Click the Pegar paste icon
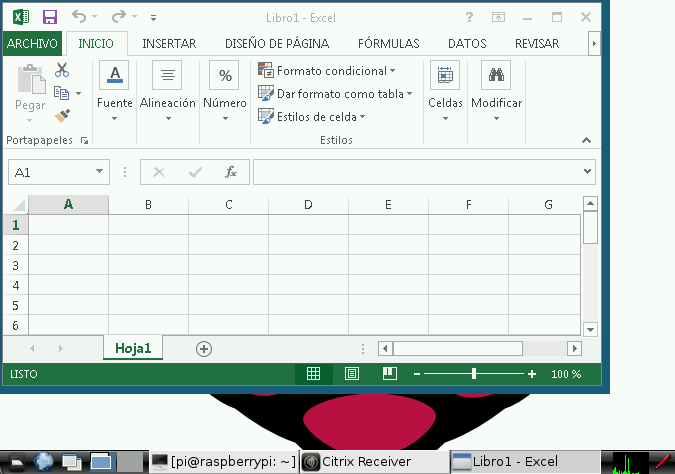Viewport: 675px width, 474px height. (x=30, y=88)
